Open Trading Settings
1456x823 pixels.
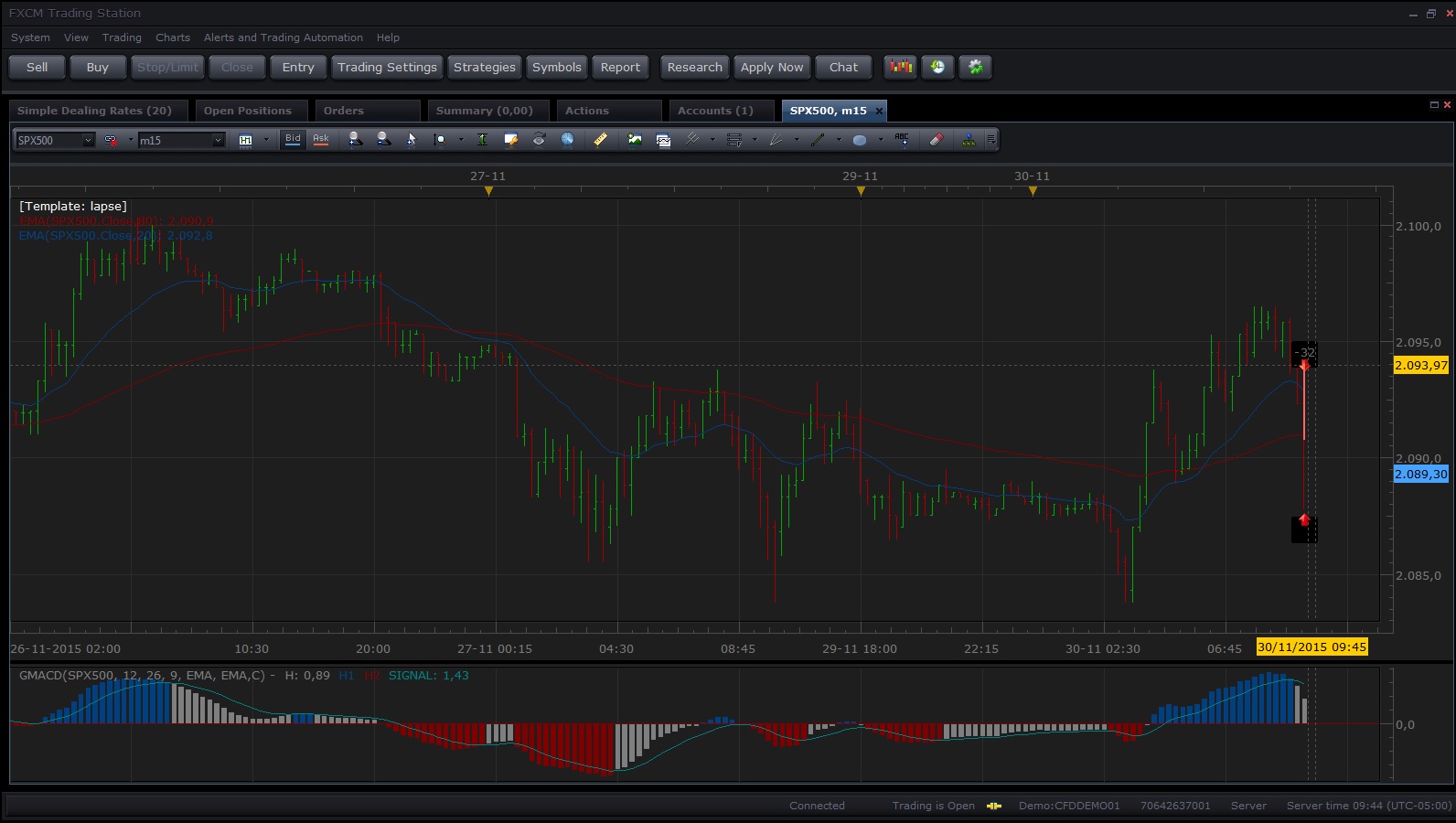(387, 67)
